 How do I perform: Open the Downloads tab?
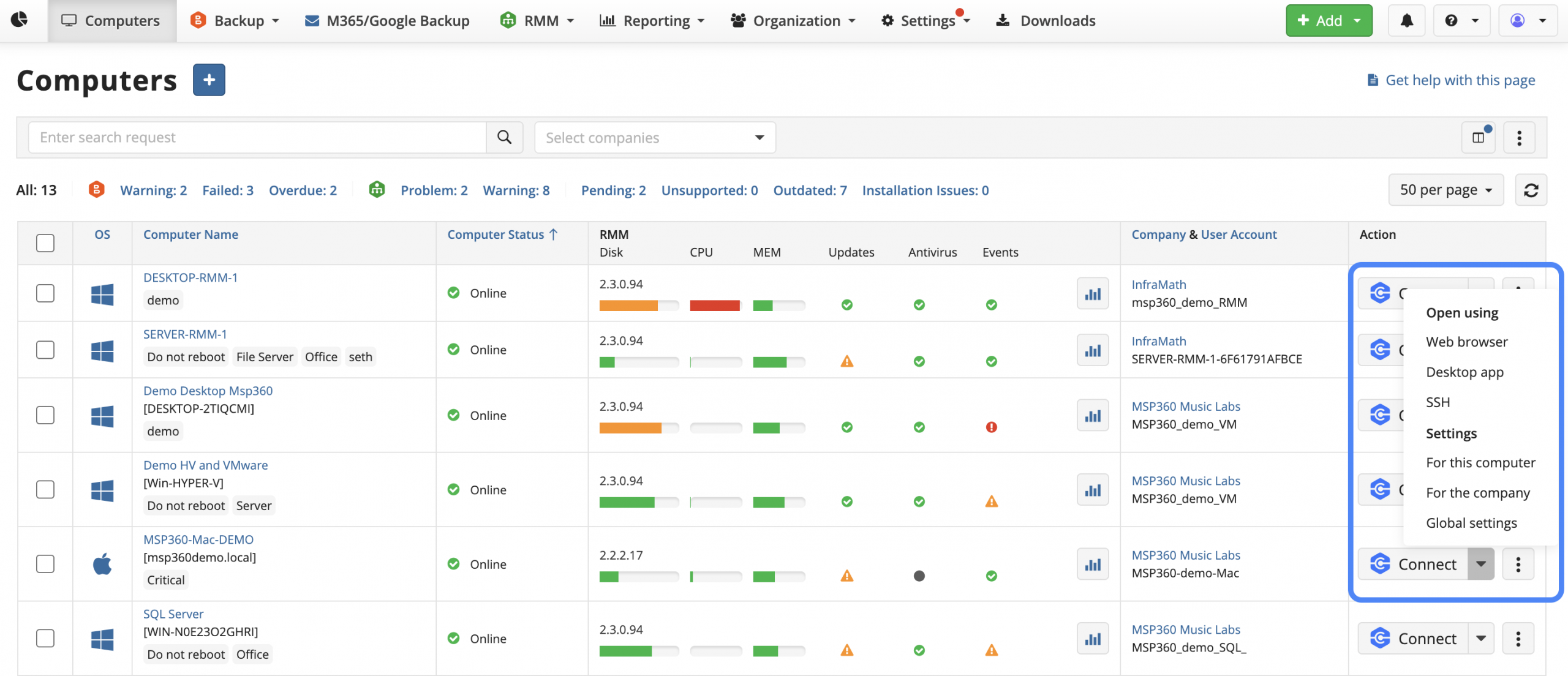point(1046,21)
